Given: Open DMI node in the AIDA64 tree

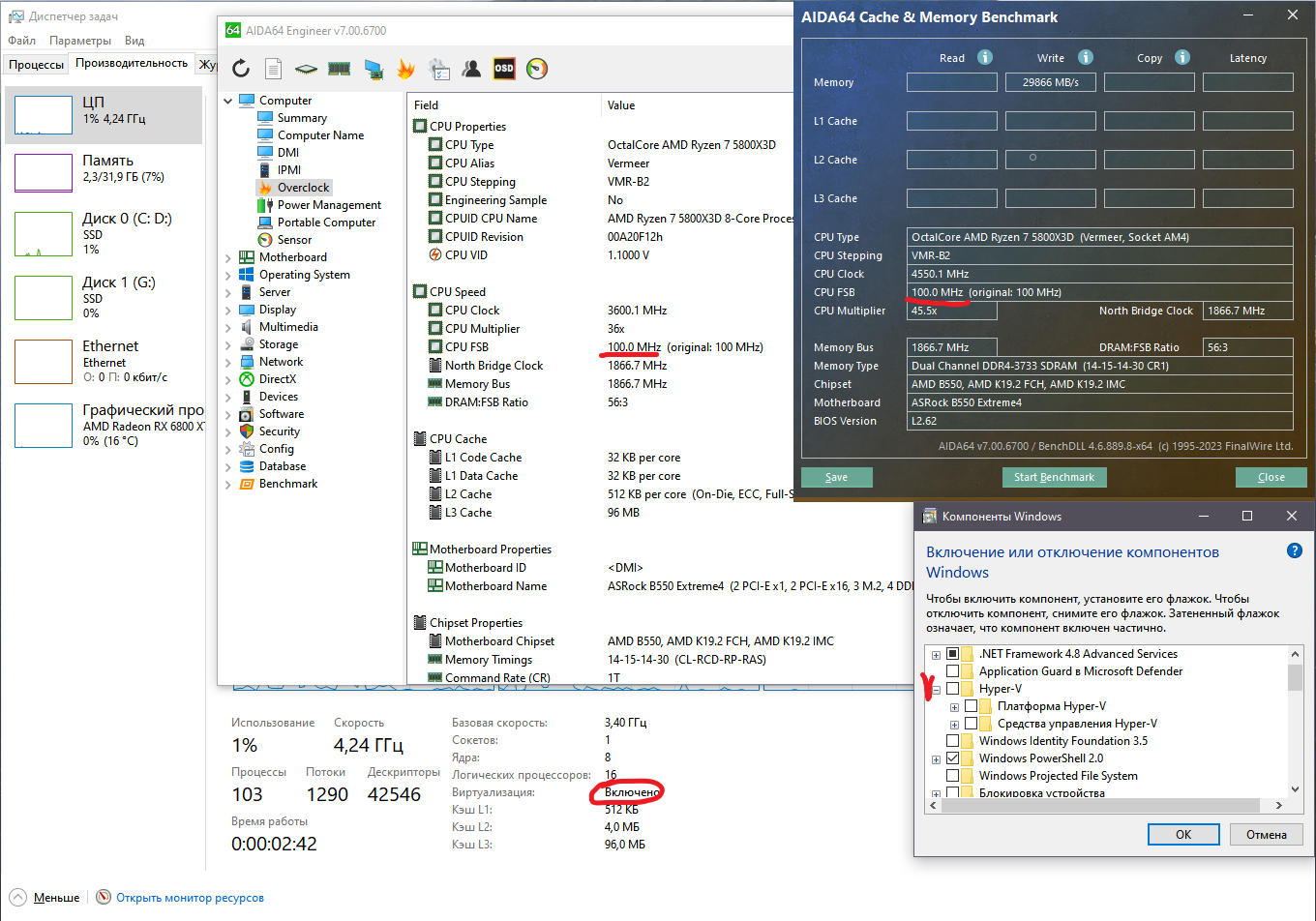Looking at the screenshot, I should 288,153.
